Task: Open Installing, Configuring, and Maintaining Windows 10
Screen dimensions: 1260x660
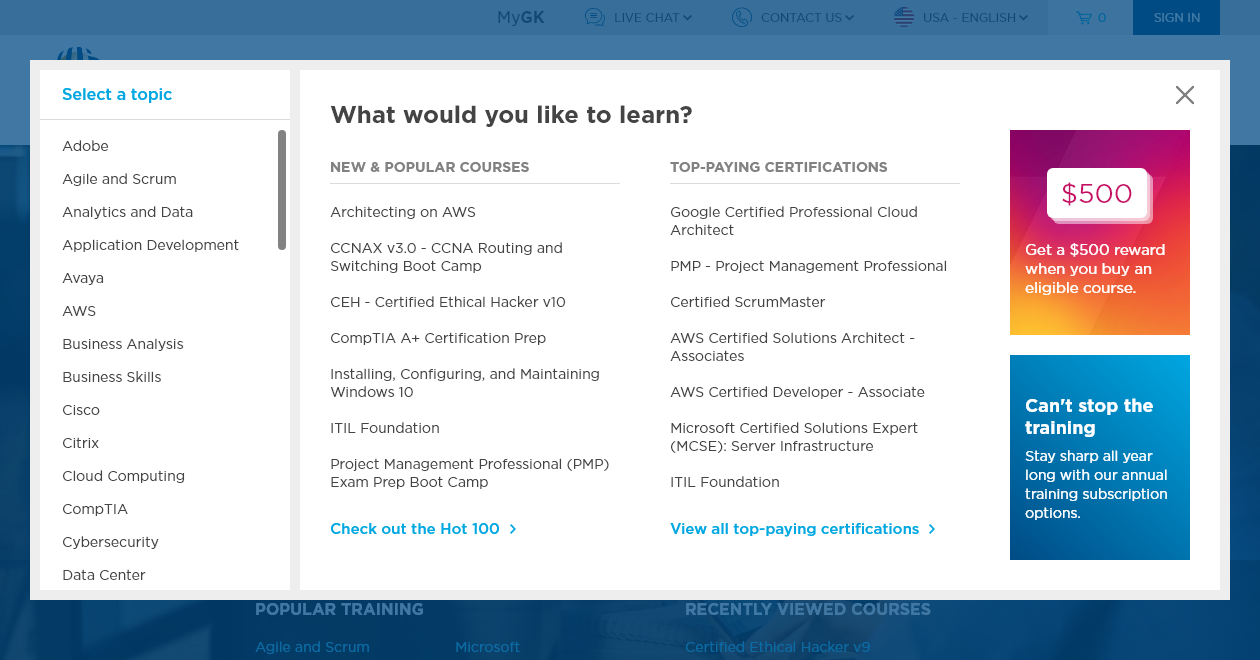Action: coord(465,383)
